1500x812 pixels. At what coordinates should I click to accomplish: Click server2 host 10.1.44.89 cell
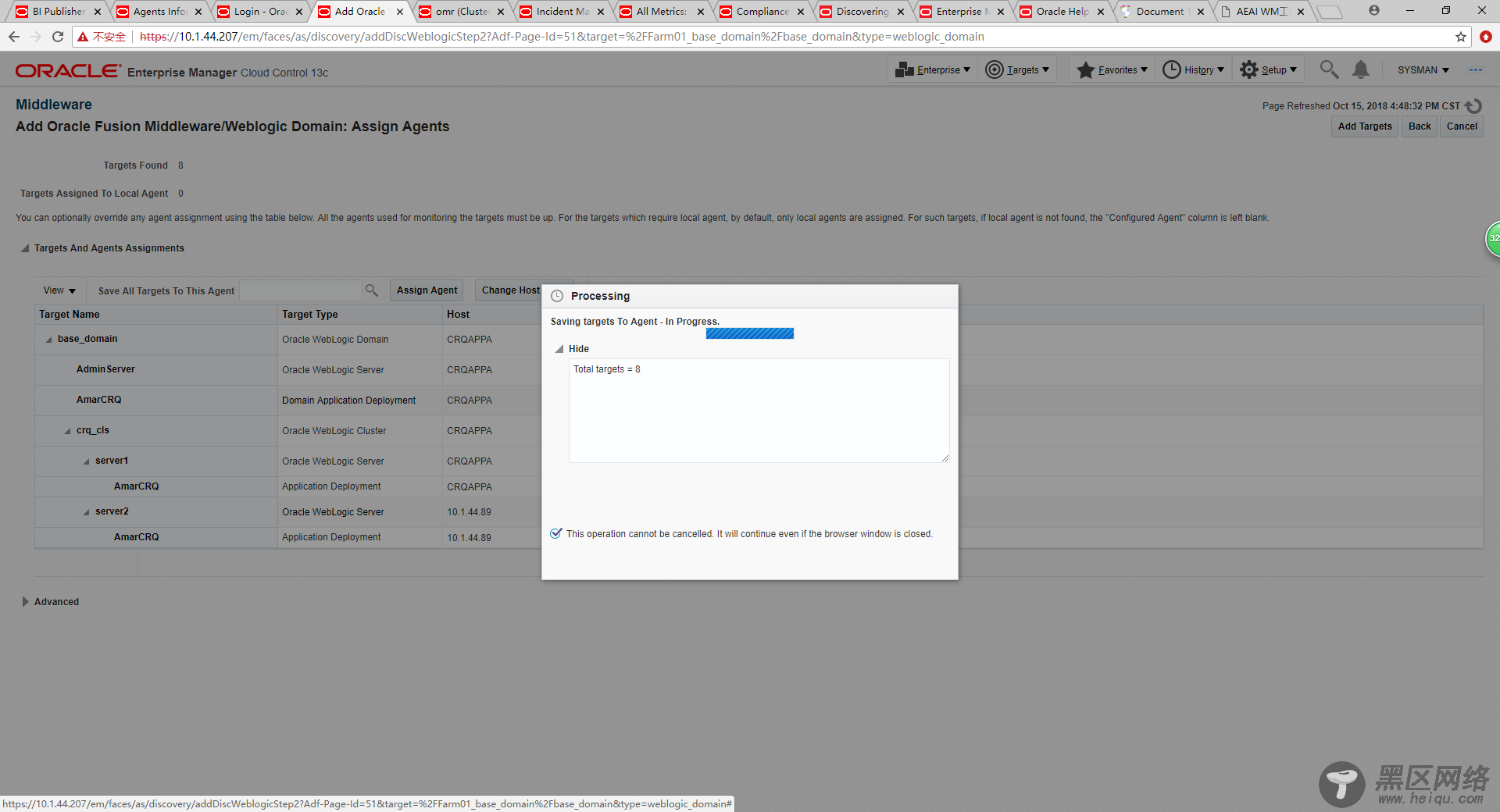click(469, 512)
